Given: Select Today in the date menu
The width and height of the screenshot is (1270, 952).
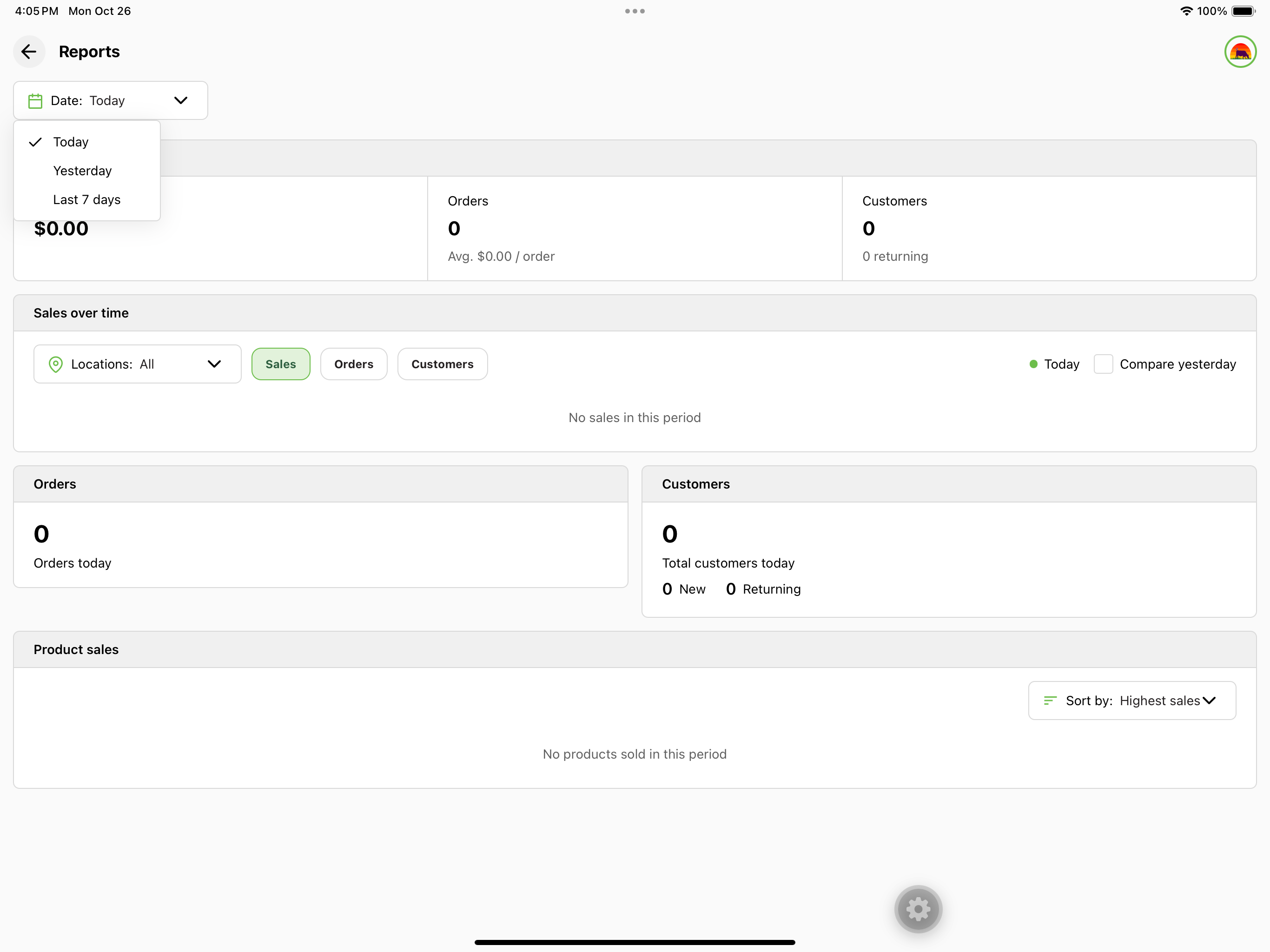Looking at the screenshot, I should (x=86, y=142).
